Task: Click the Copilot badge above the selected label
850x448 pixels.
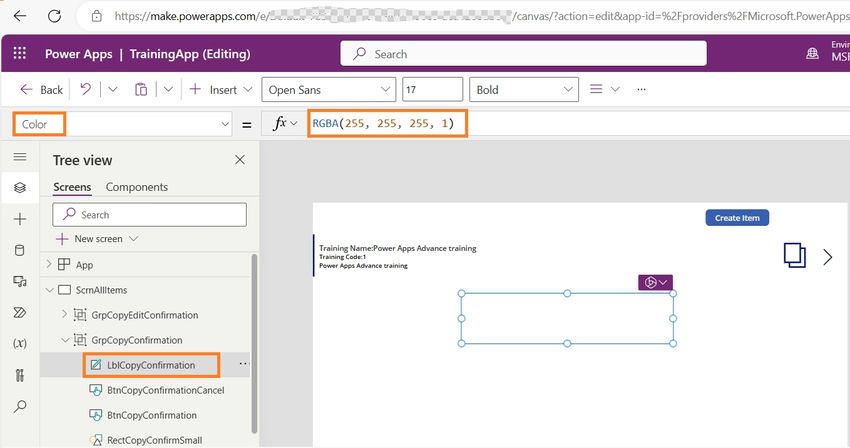Action: (x=655, y=283)
